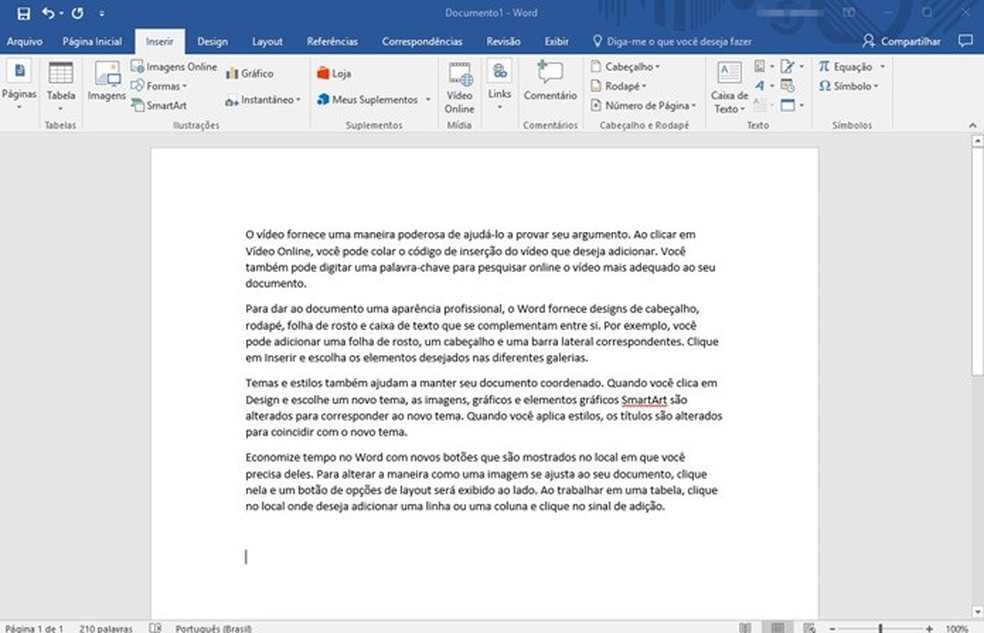Click the zoom slider handle
984x633 pixels.
879,626
